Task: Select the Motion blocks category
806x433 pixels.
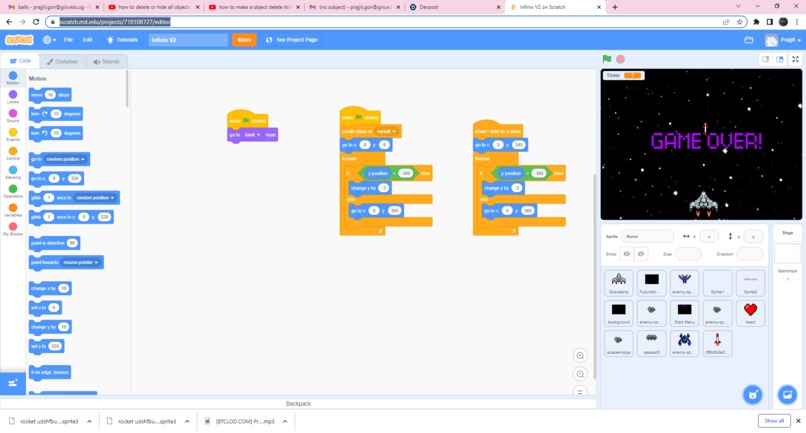Action: [x=13, y=78]
